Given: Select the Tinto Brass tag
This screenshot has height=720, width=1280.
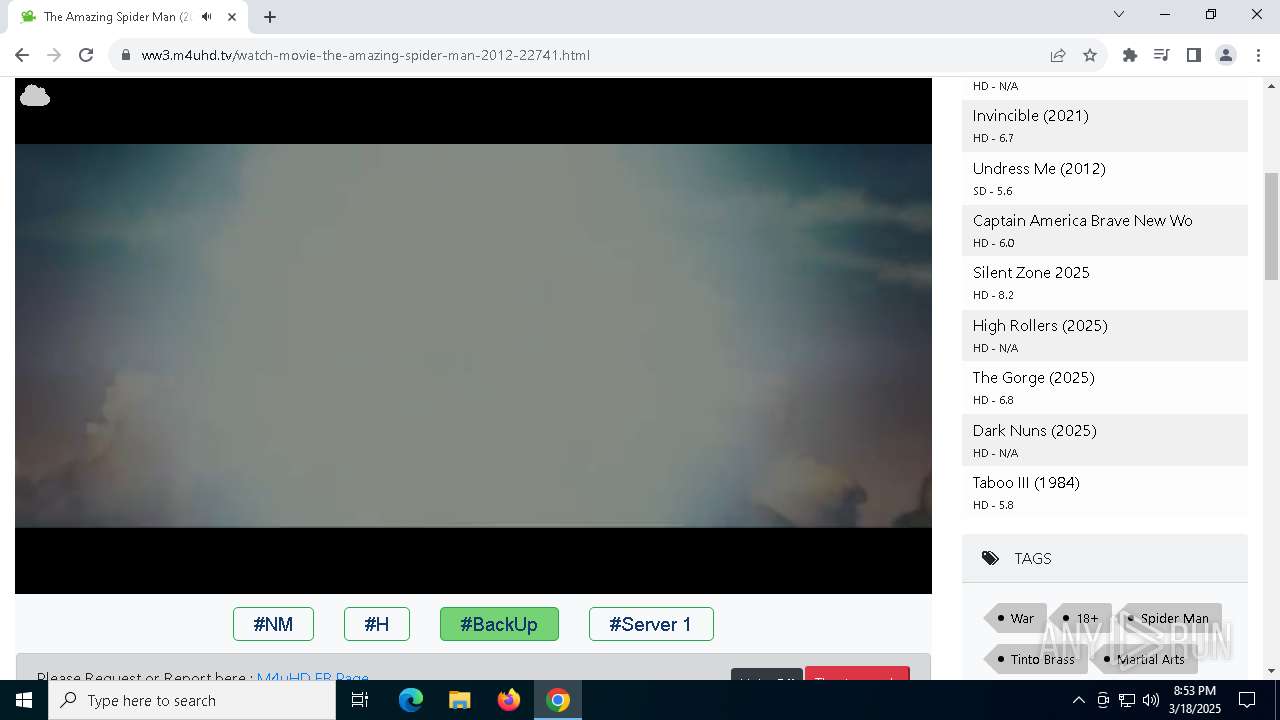Looking at the screenshot, I should pos(1038,659).
